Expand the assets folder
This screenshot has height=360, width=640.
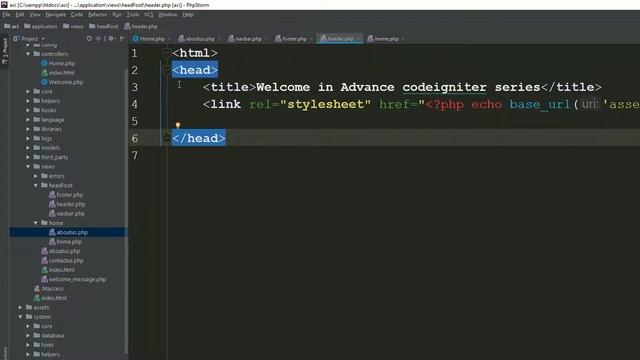click(20, 307)
